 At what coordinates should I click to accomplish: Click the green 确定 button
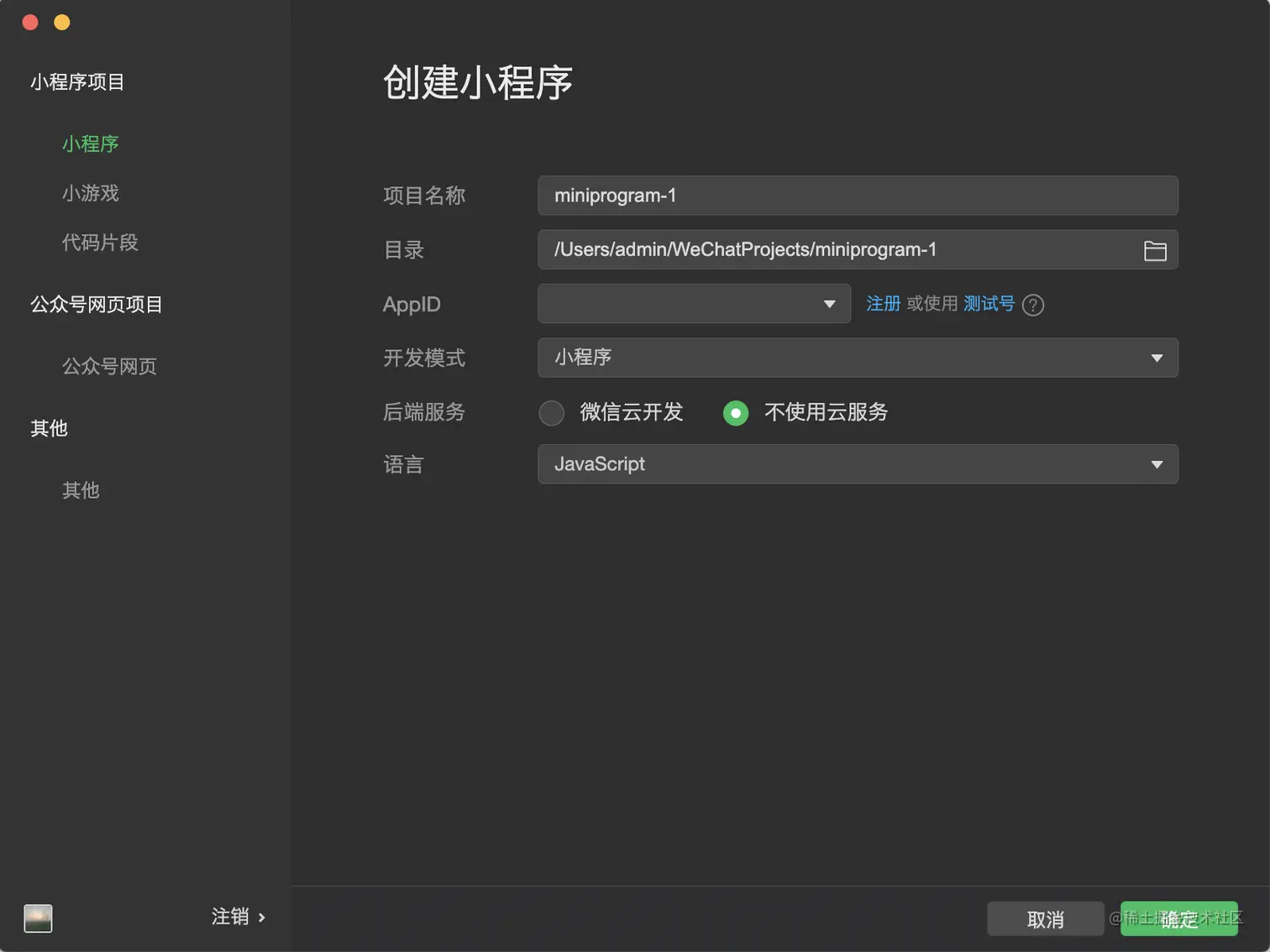[x=1179, y=919]
